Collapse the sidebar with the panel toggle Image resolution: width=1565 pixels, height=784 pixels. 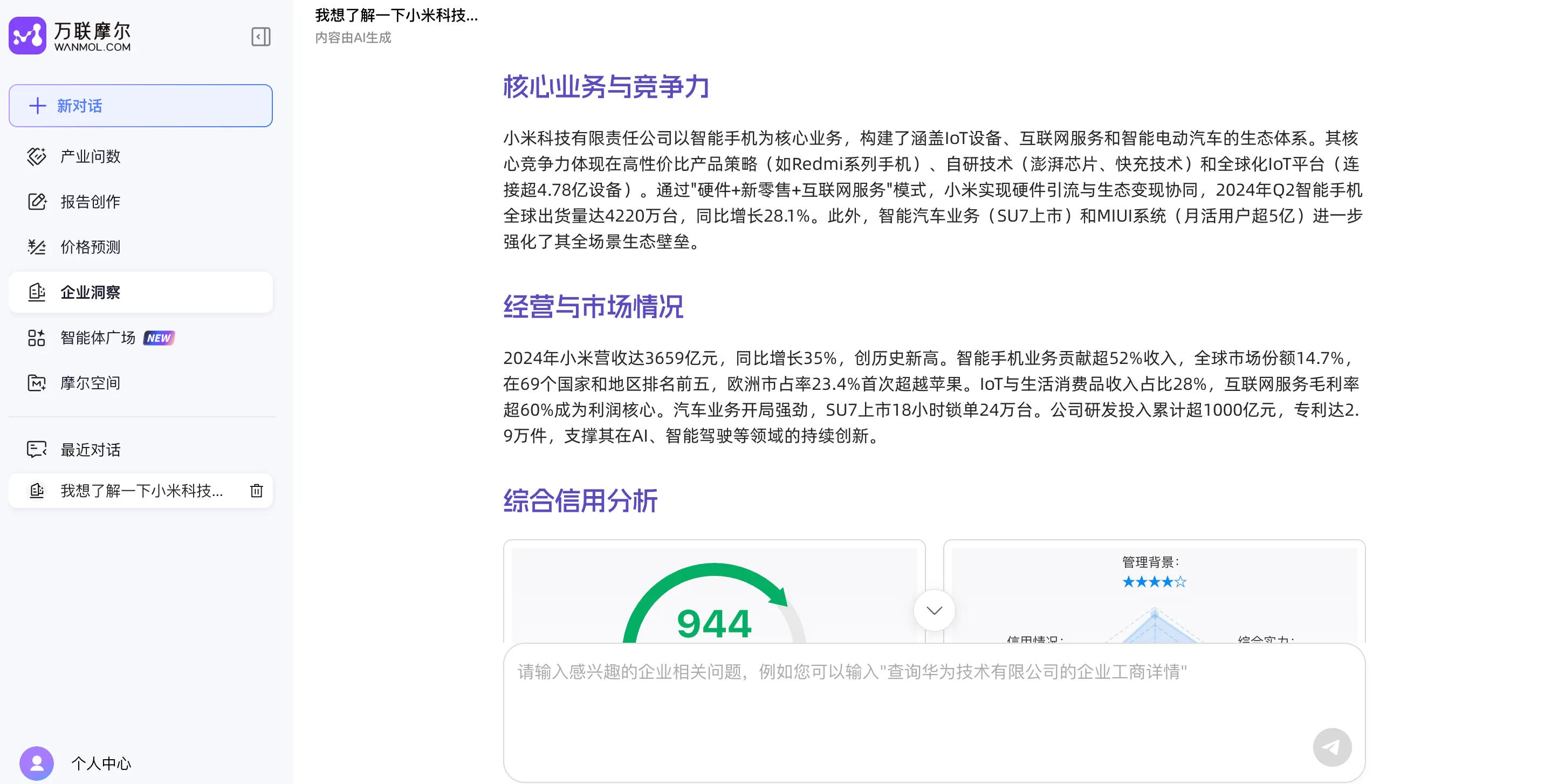(260, 37)
